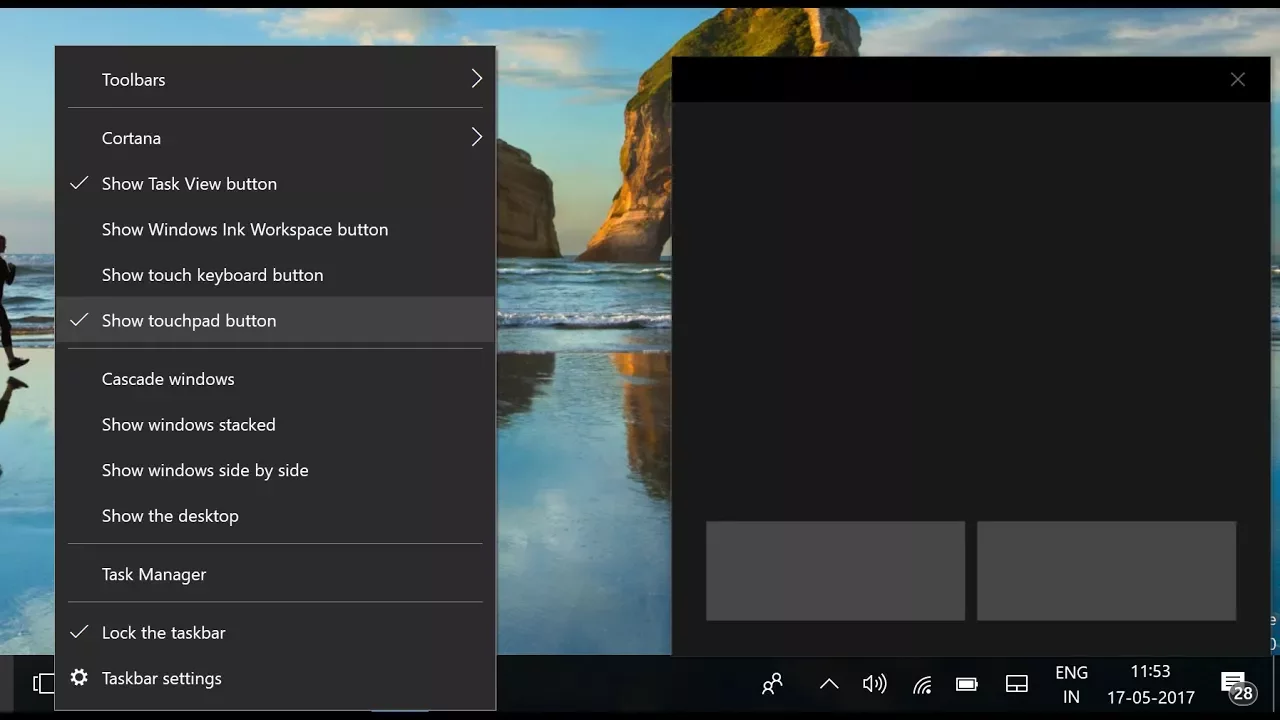Open Taskbar settings
This screenshot has height=720, width=1280.
tap(275, 678)
